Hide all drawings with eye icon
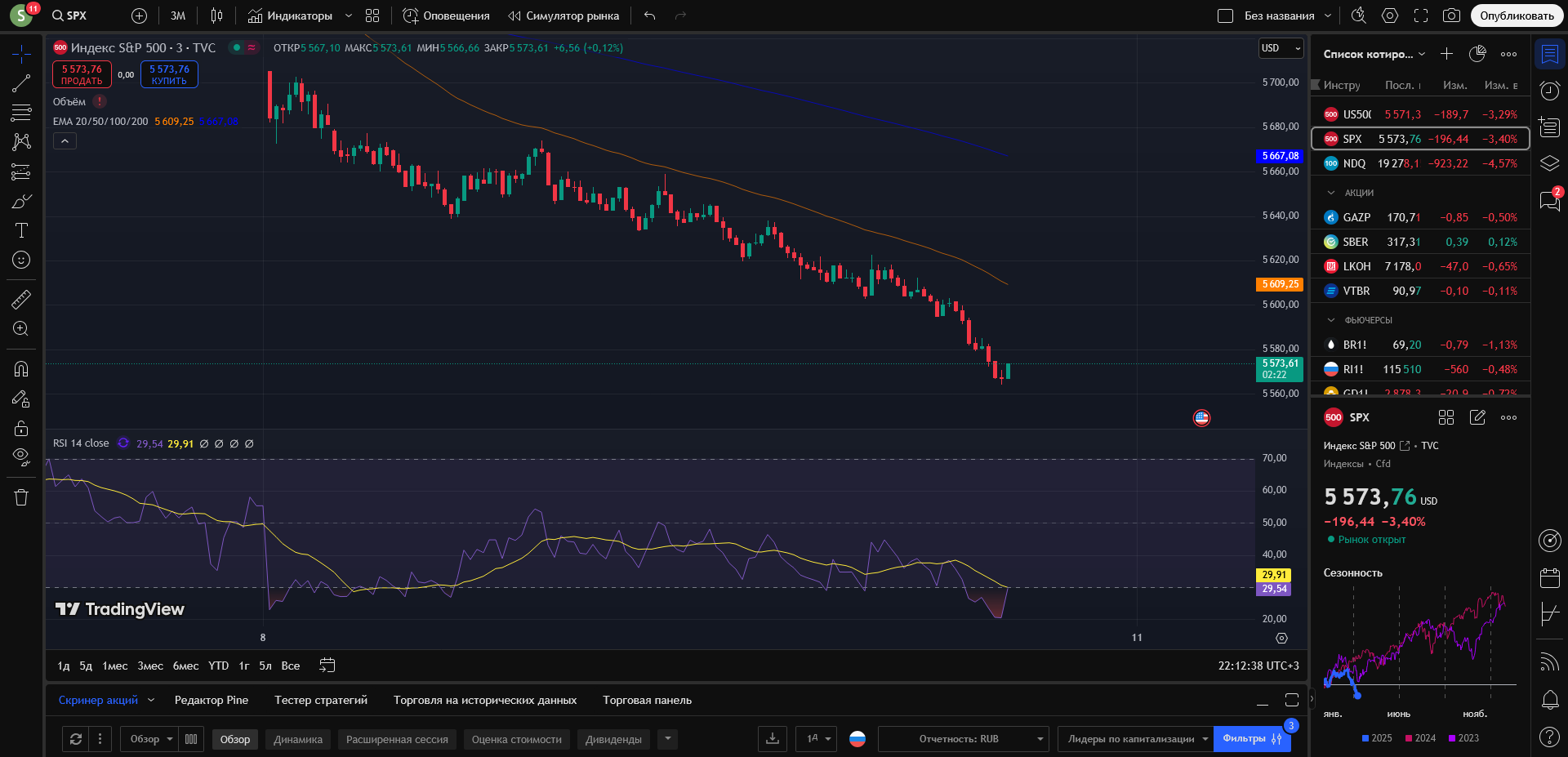The height and width of the screenshot is (757, 1568). click(x=21, y=456)
